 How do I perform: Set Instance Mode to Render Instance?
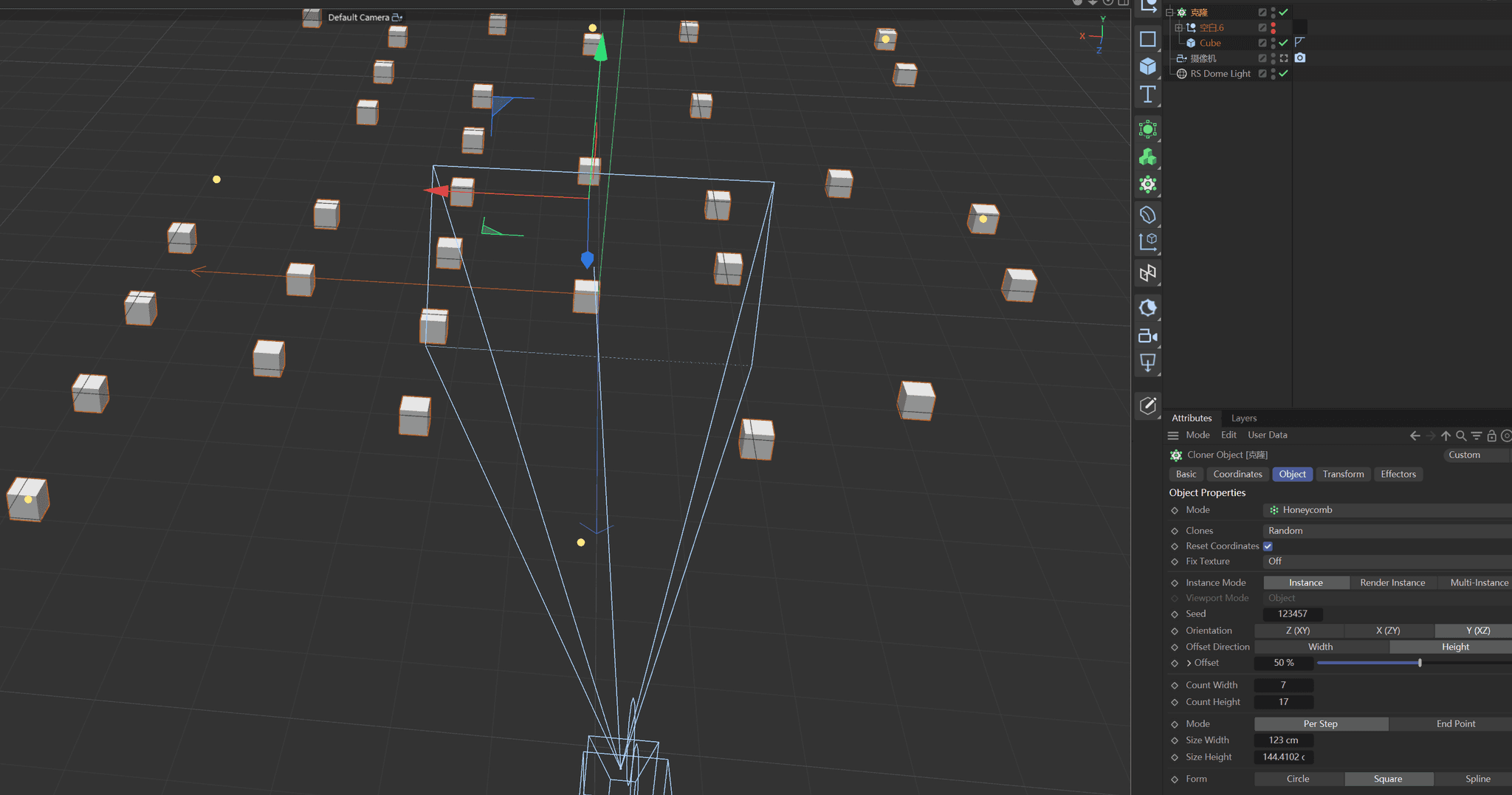1392,582
